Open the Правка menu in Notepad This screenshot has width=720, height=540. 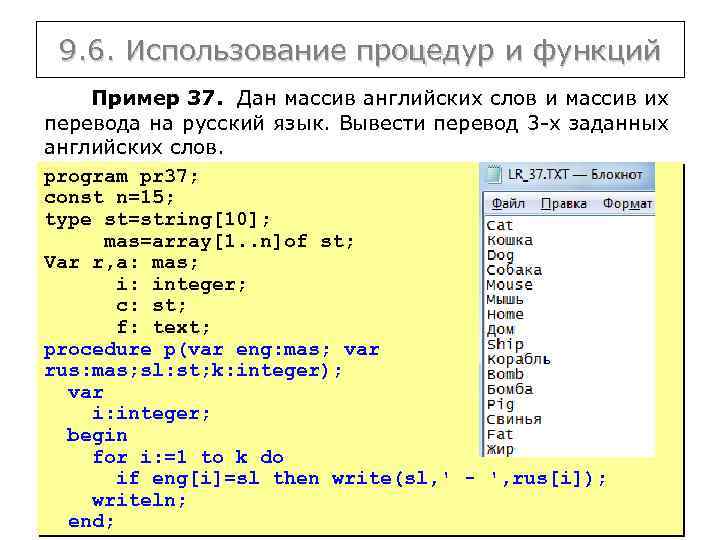(x=563, y=203)
